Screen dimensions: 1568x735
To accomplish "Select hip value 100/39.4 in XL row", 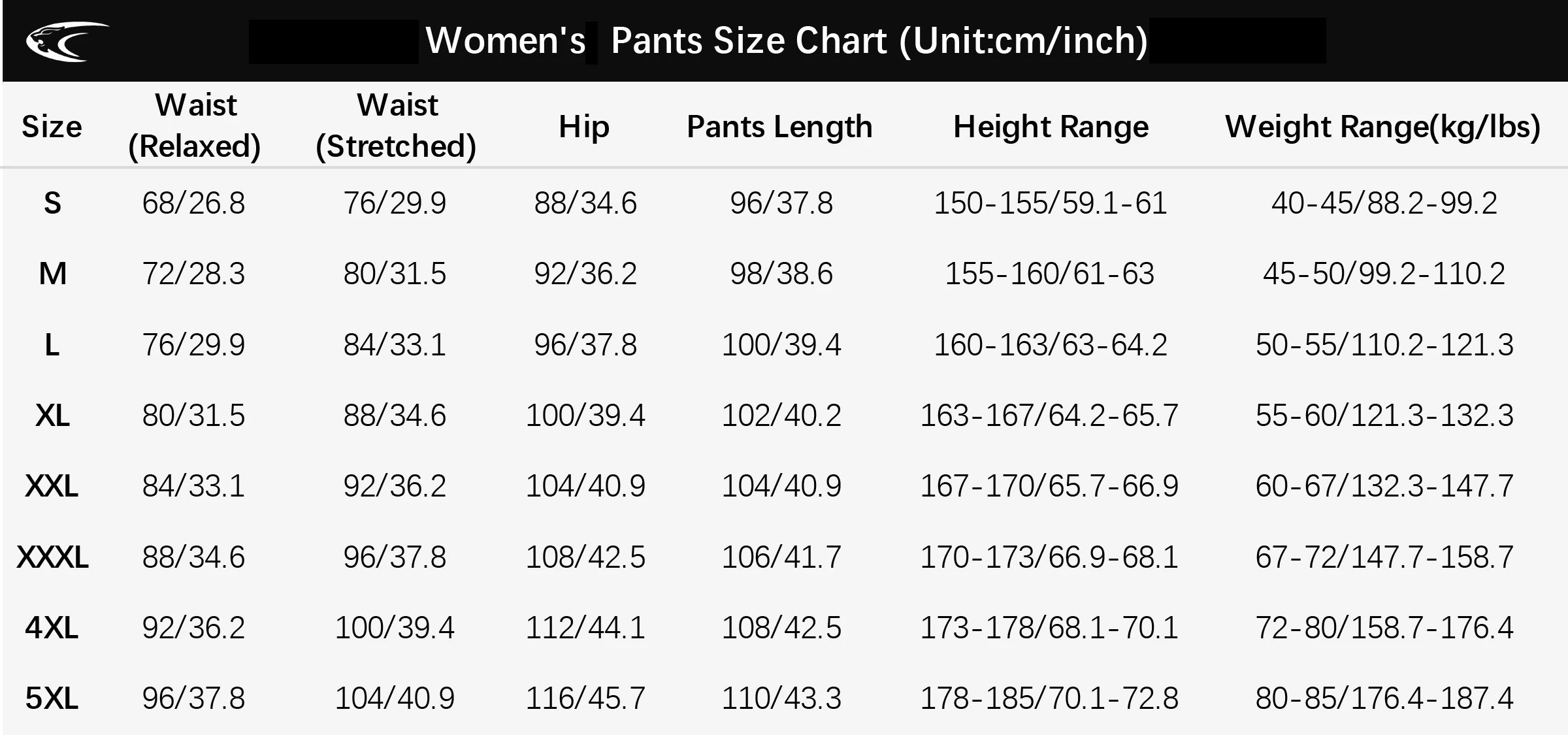I will (x=585, y=416).
